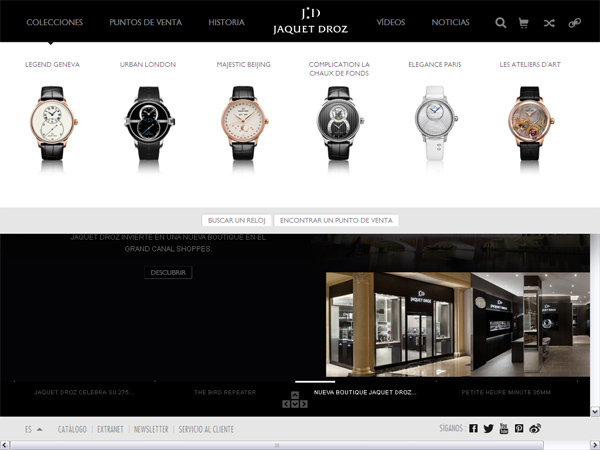Expand the ES language selector
This screenshot has width=600, height=450.
34,429
